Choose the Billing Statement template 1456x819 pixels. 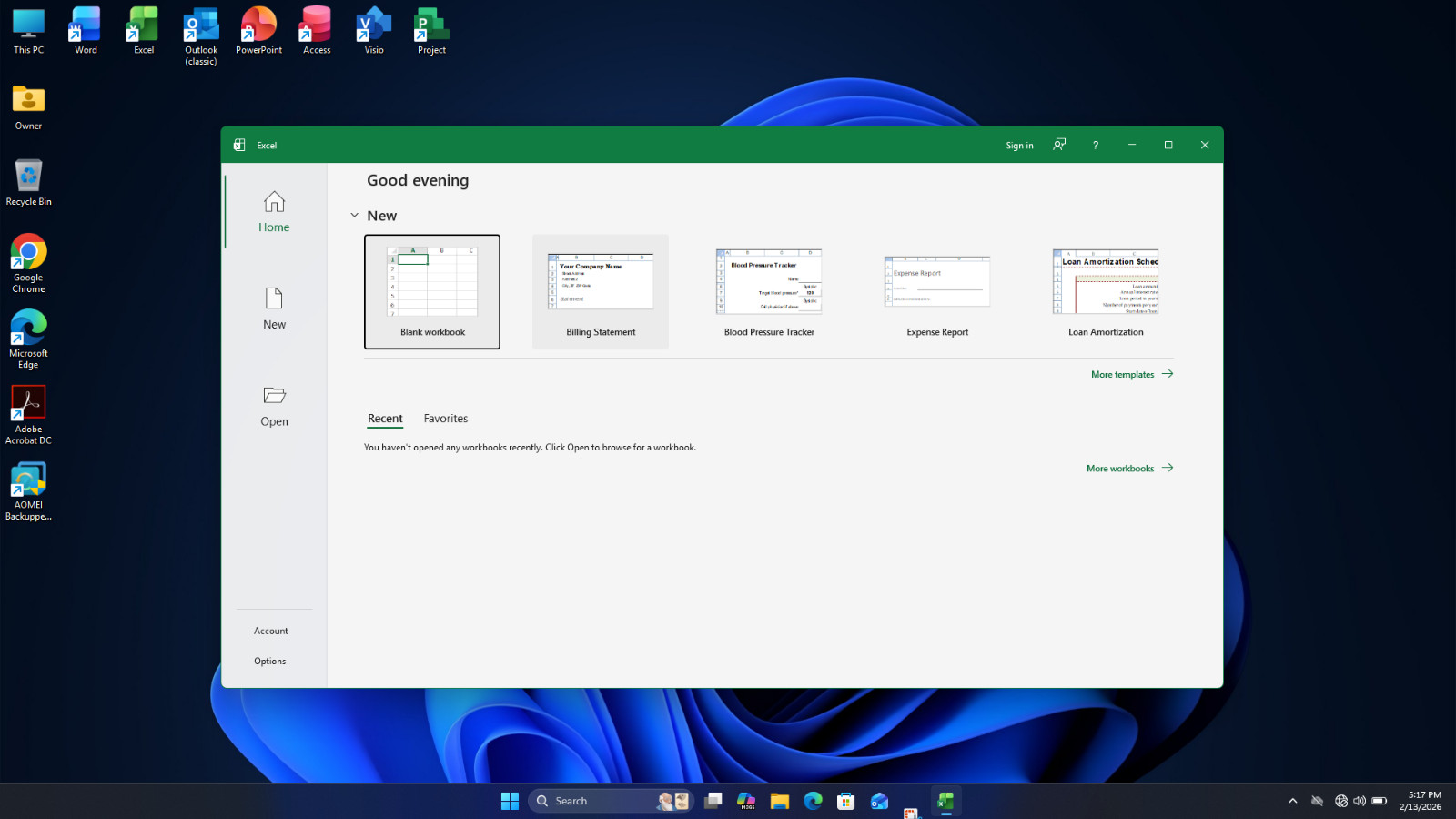coord(601,292)
